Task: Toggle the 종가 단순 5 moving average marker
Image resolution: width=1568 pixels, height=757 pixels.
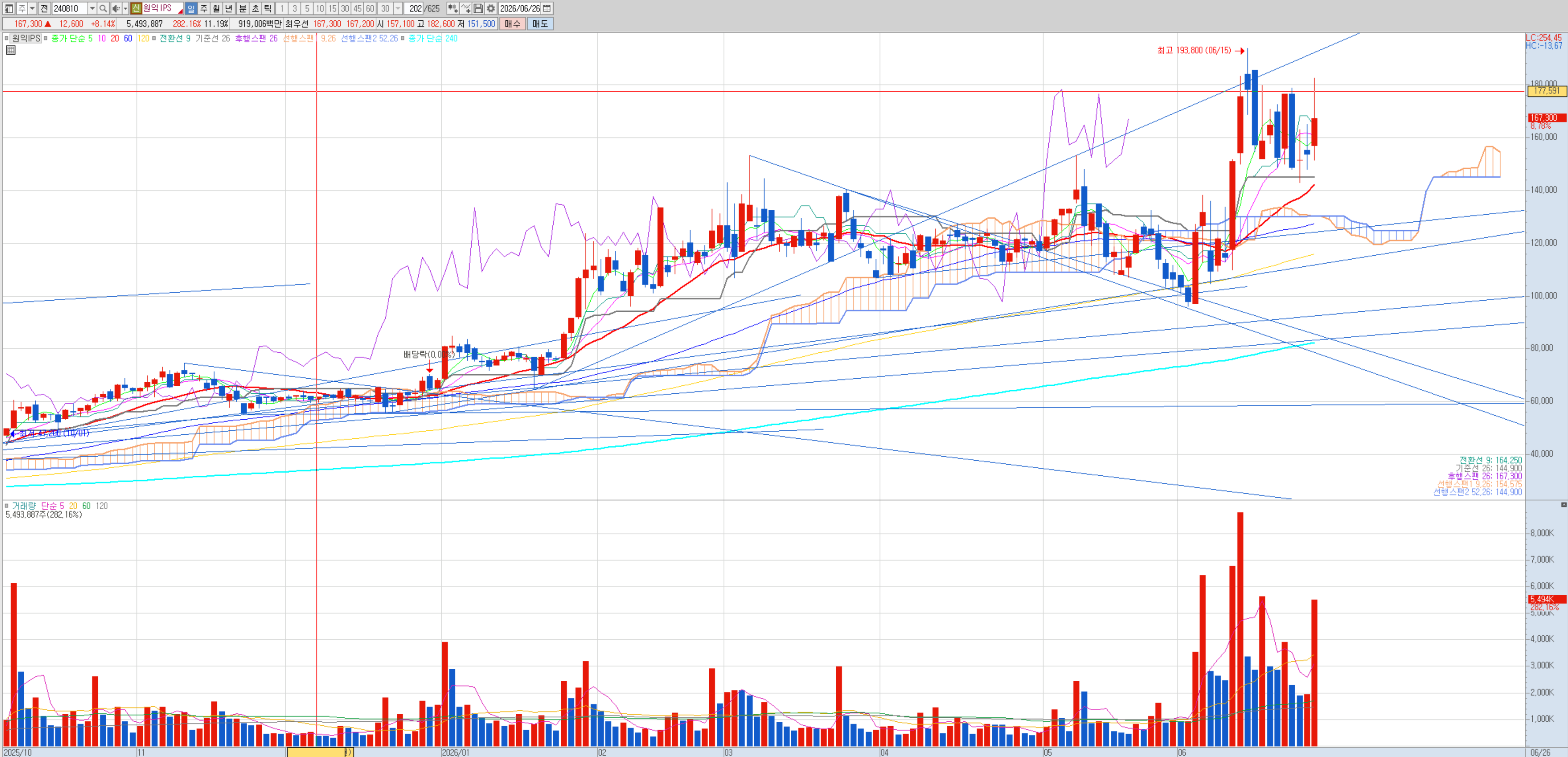Action: pos(46,38)
